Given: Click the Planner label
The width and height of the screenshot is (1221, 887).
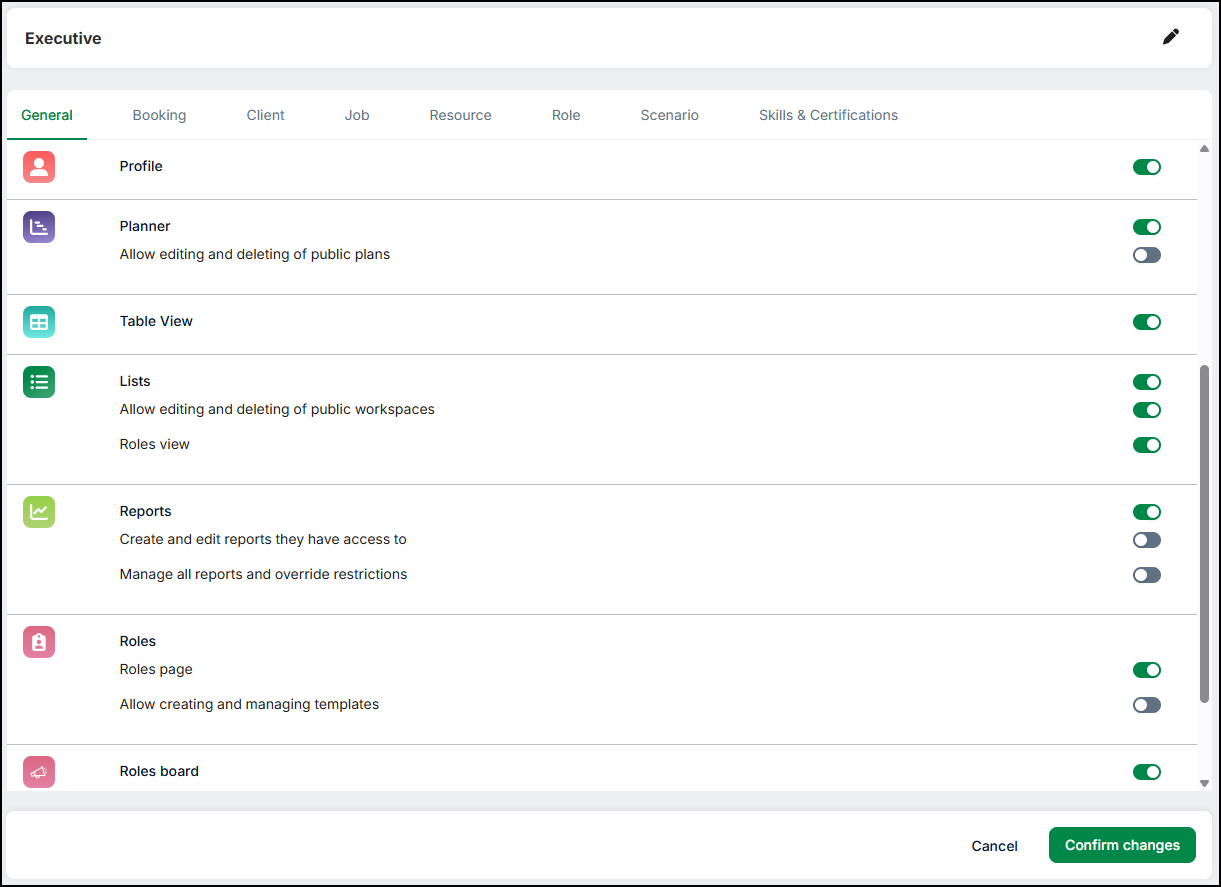Looking at the screenshot, I should (x=145, y=226).
